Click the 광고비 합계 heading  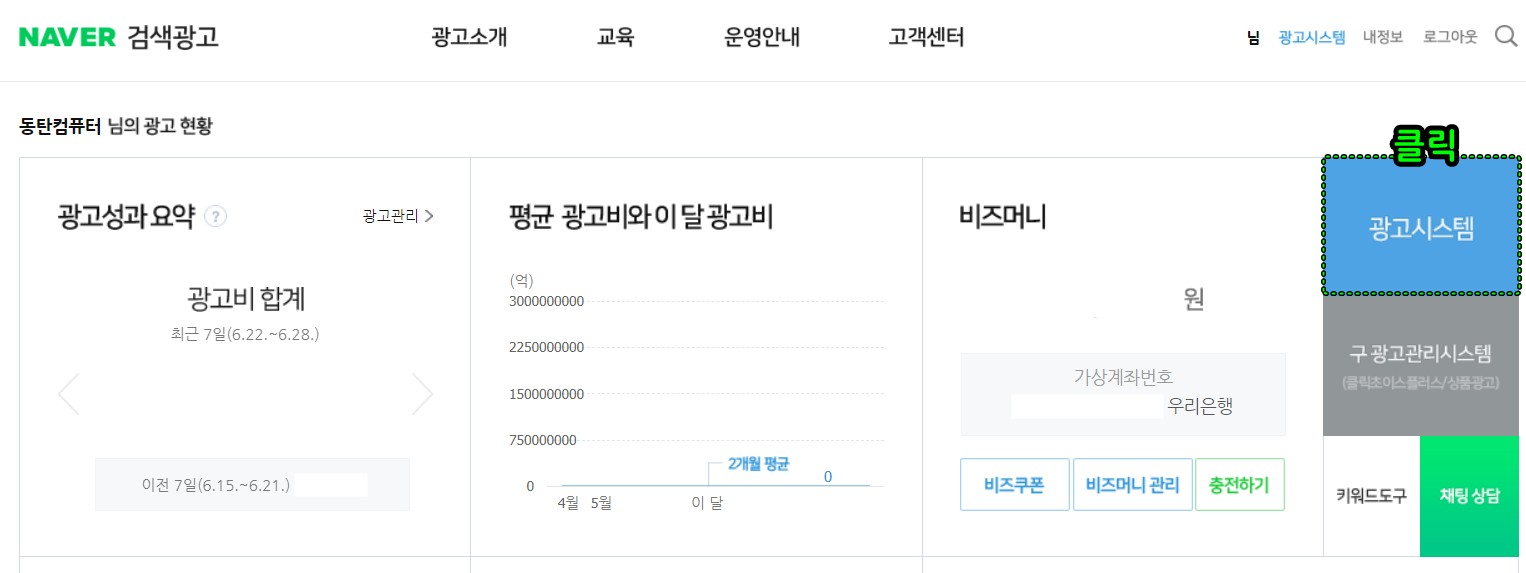(246, 298)
